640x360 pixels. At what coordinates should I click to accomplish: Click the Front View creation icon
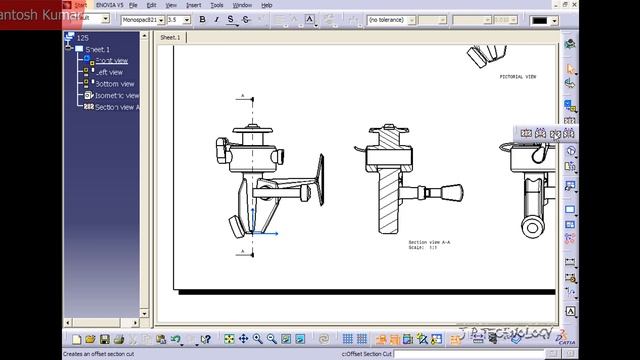coord(570,106)
